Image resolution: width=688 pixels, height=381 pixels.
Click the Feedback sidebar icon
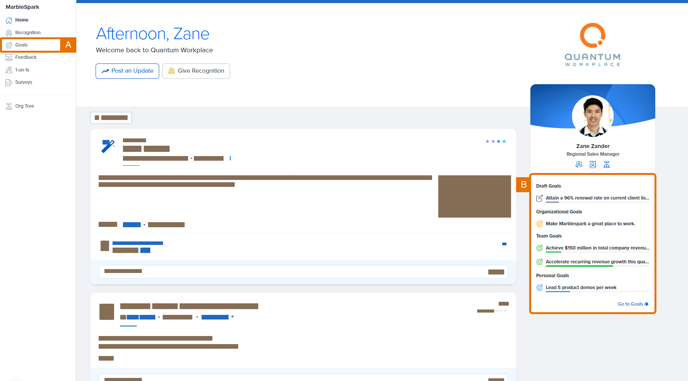(9, 58)
